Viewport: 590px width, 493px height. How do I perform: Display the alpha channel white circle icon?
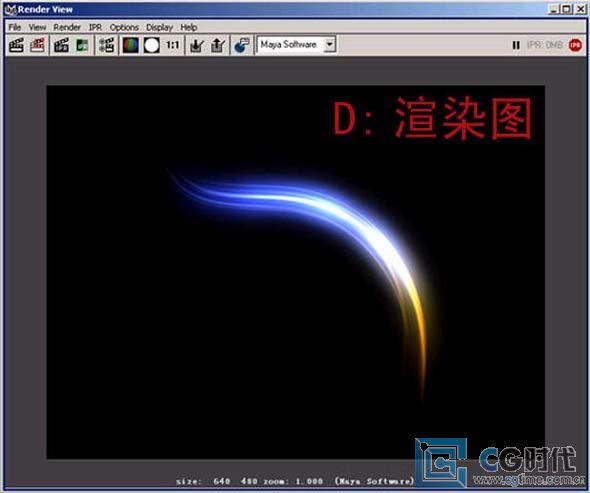(x=152, y=45)
